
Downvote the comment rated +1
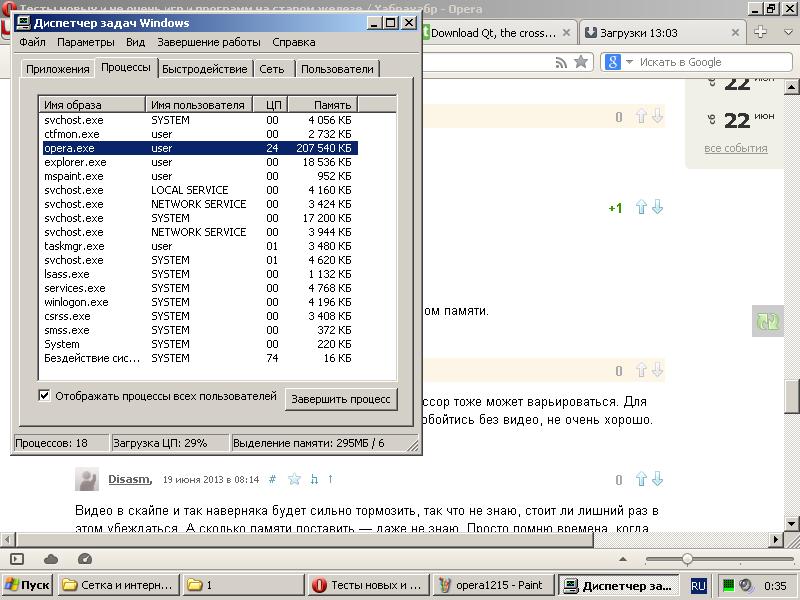click(x=658, y=207)
